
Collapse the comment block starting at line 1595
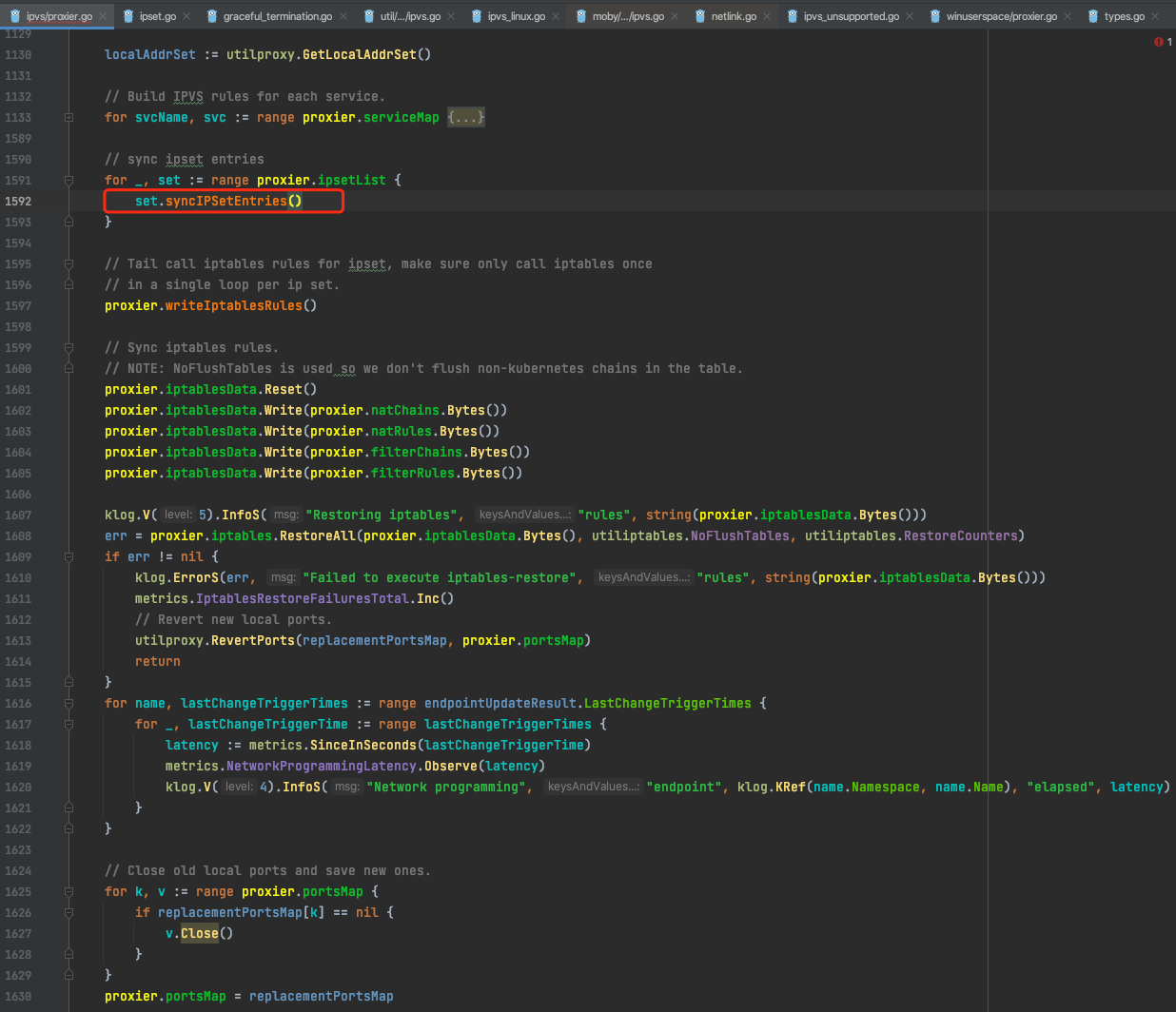click(x=69, y=264)
